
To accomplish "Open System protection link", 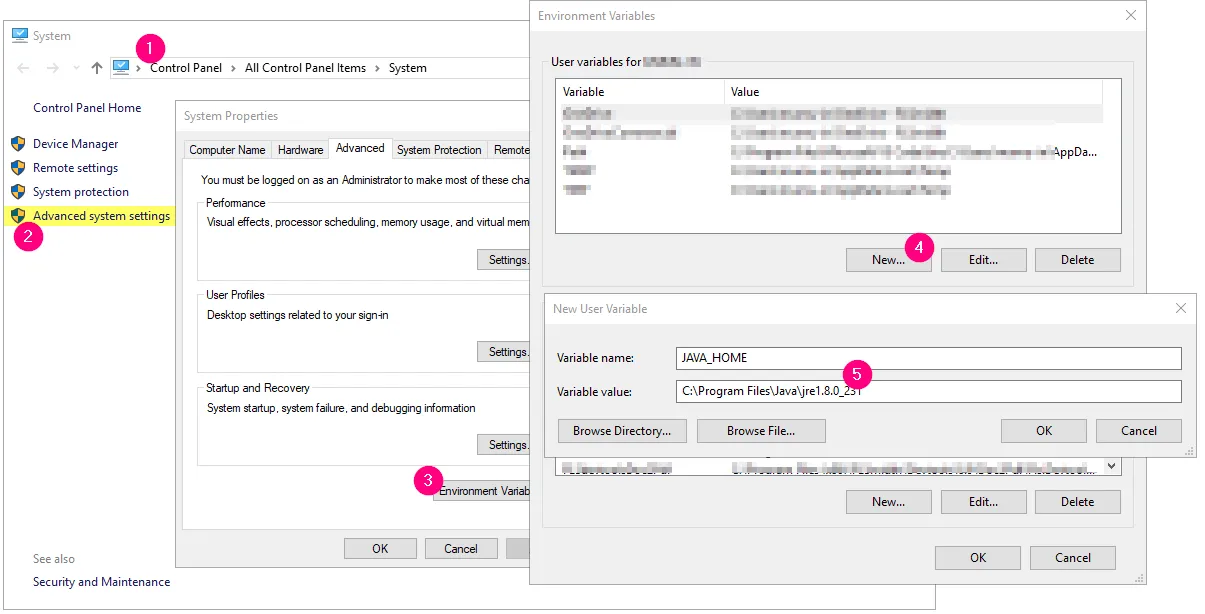I will tap(81, 192).
